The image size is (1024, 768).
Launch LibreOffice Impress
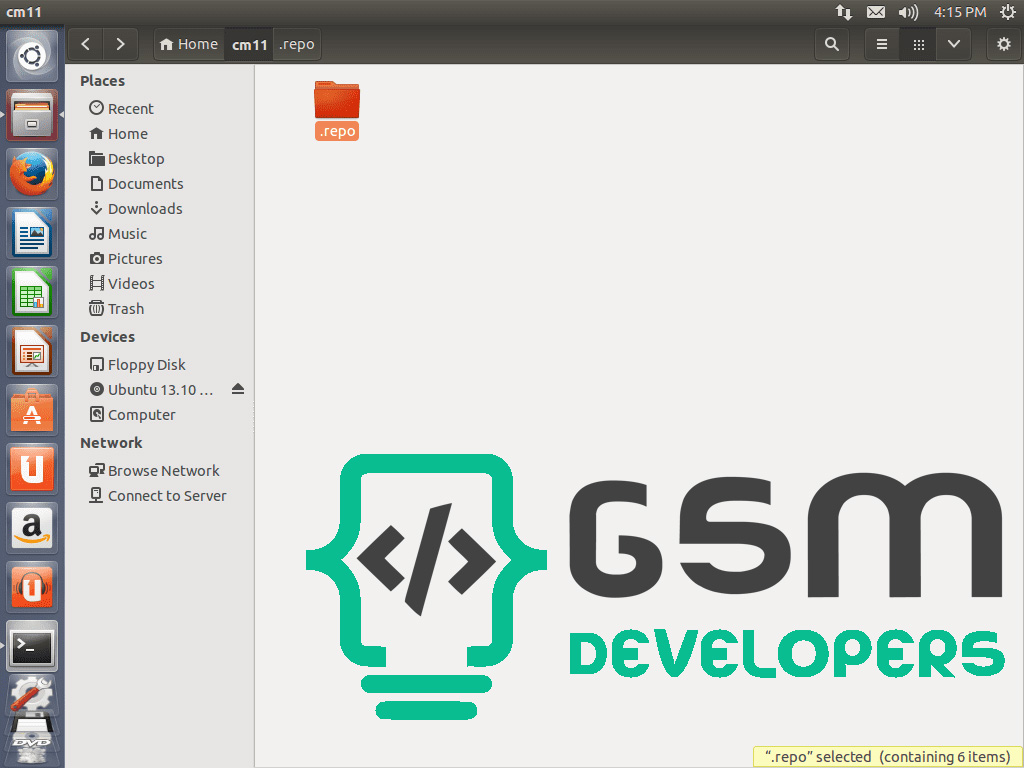click(32, 351)
